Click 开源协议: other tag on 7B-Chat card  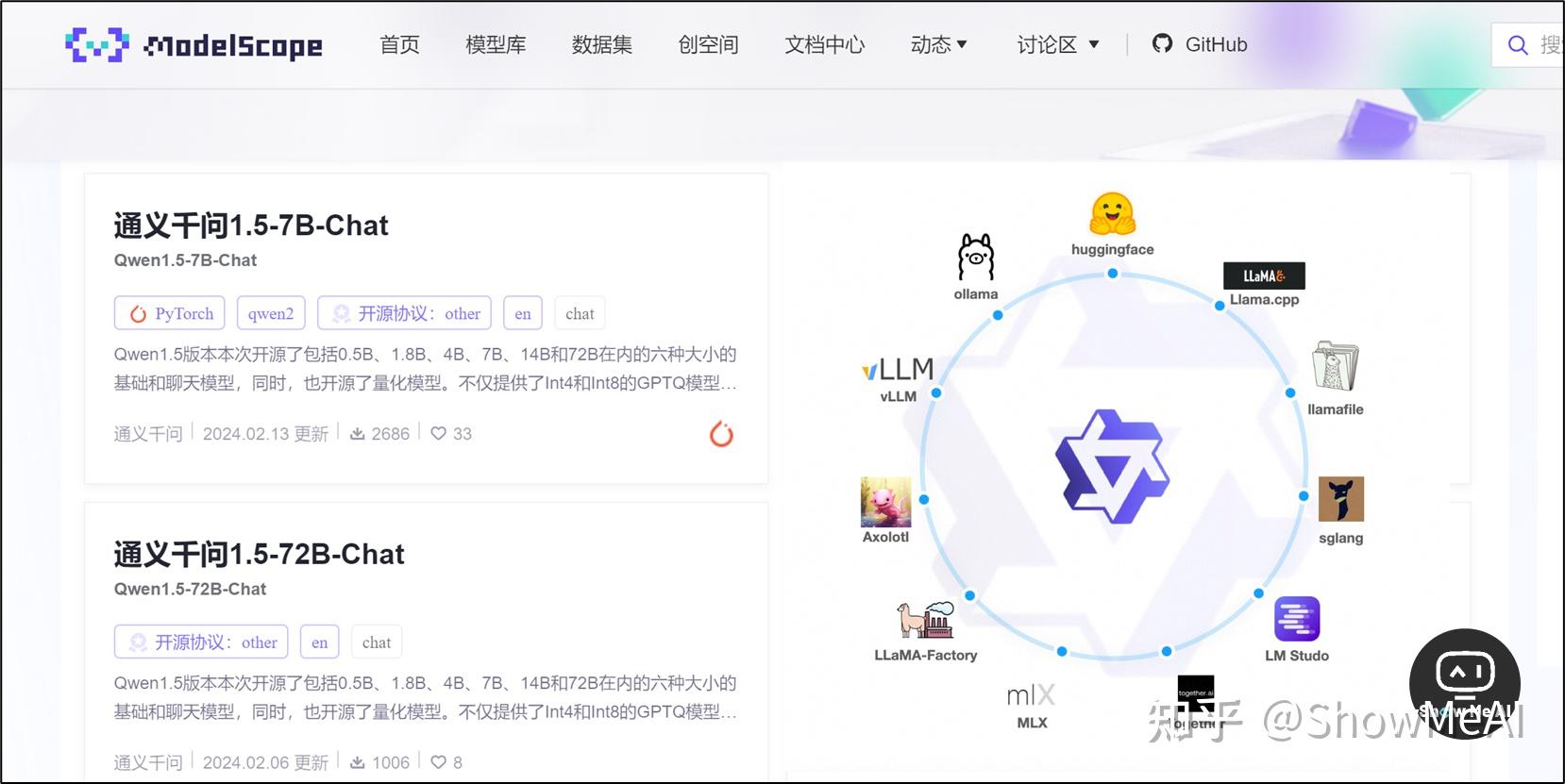point(405,313)
